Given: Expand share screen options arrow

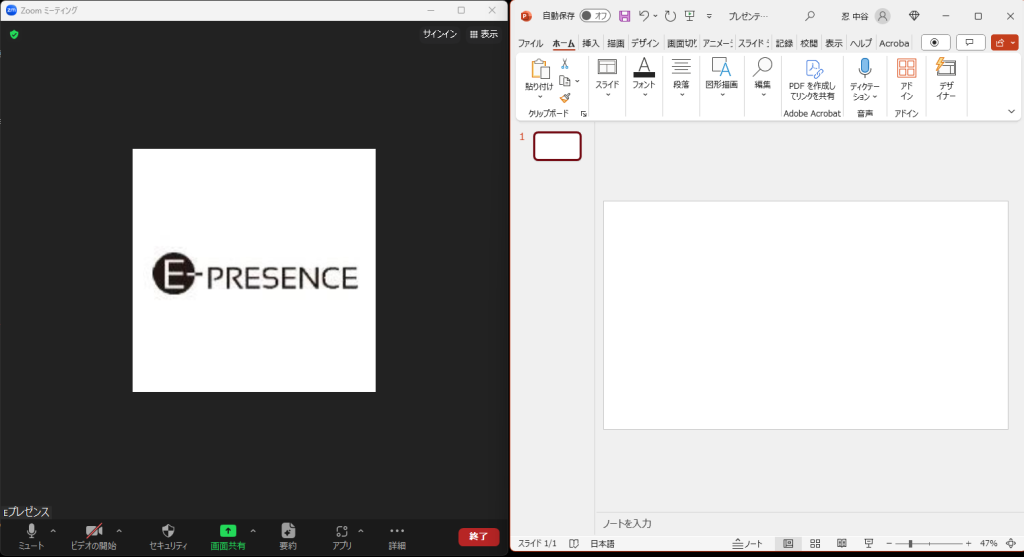Looking at the screenshot, I should click(253, 531).
